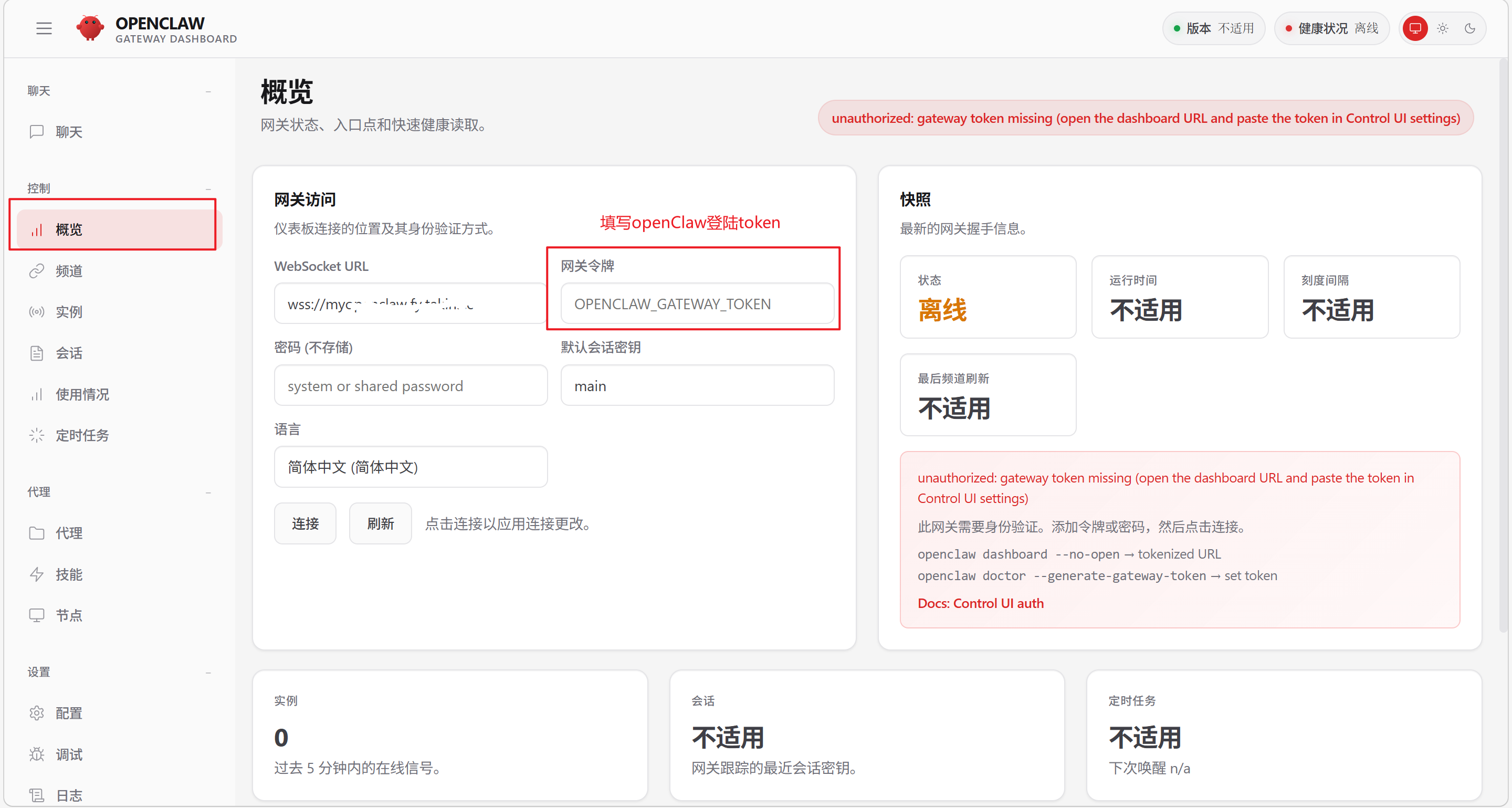Open 定时任务 scheduled tasks icon
The image size is (1512, 808).
point(36,435)
